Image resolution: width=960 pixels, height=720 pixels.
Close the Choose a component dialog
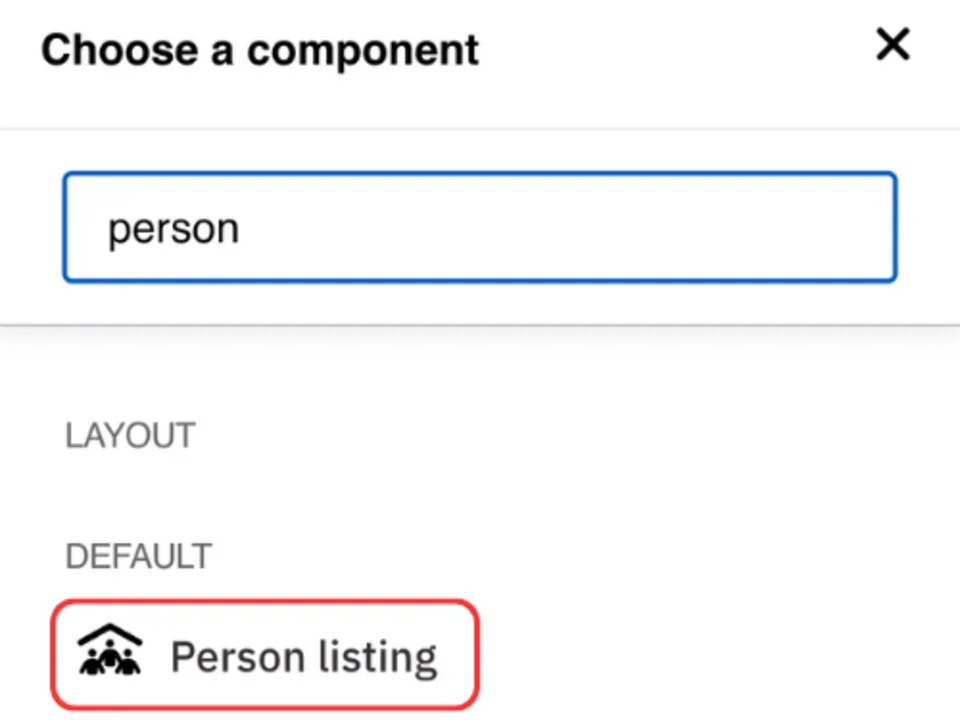(892, 45)
